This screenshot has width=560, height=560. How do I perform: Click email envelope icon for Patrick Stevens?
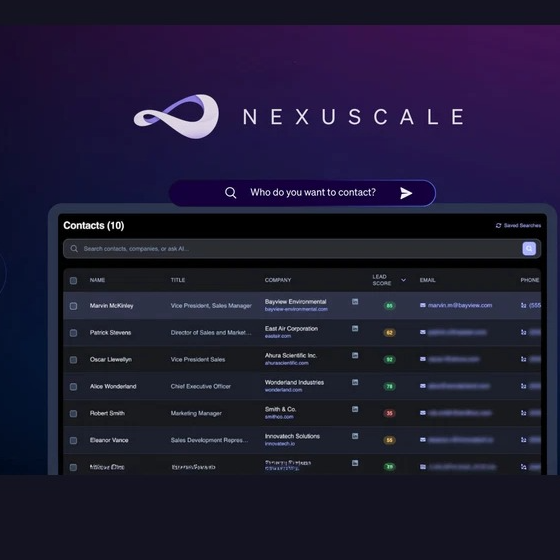(423, 332)
